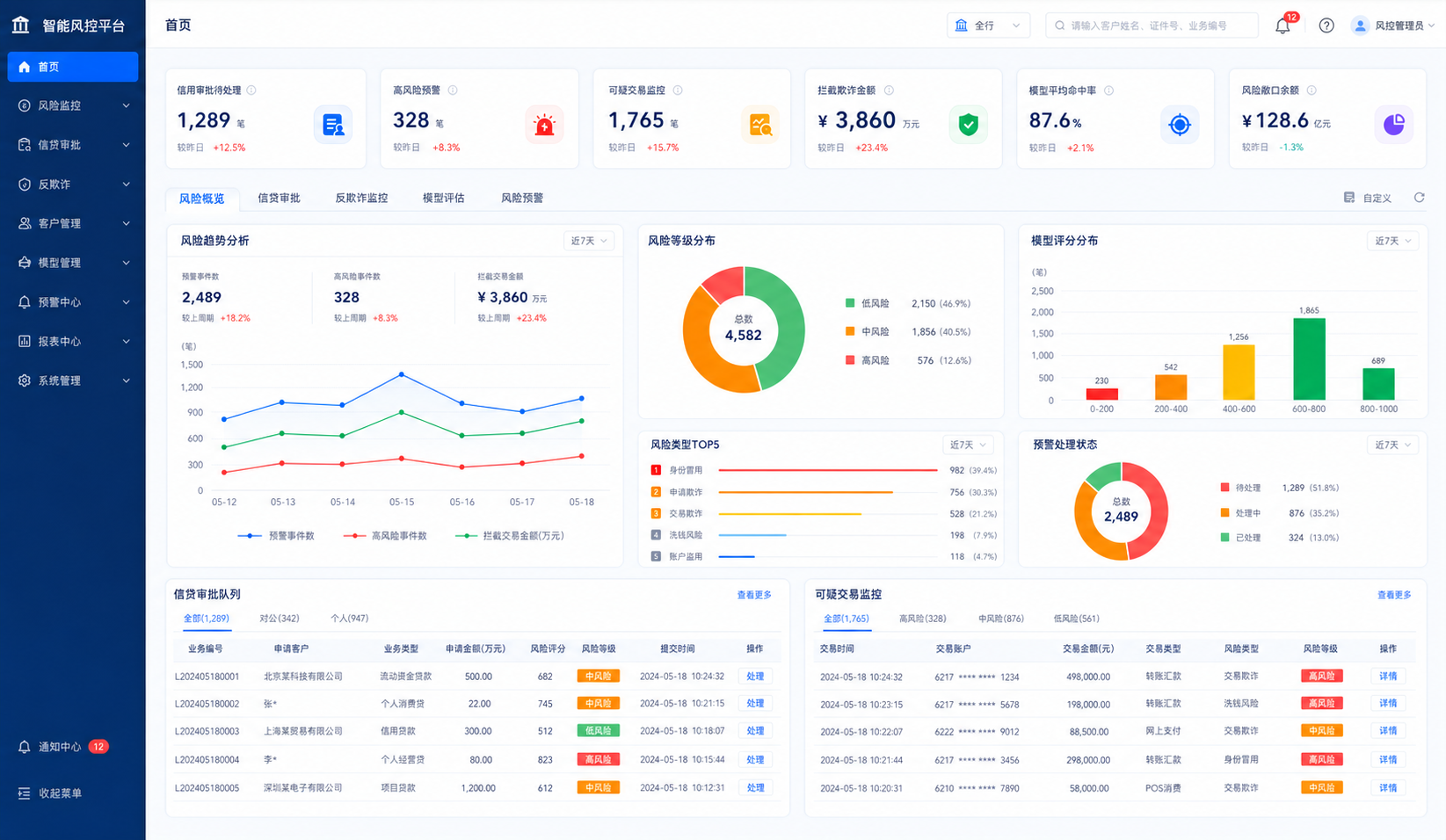
Task: Click the help question mark icon
Action: click(x=1326, y=25)
